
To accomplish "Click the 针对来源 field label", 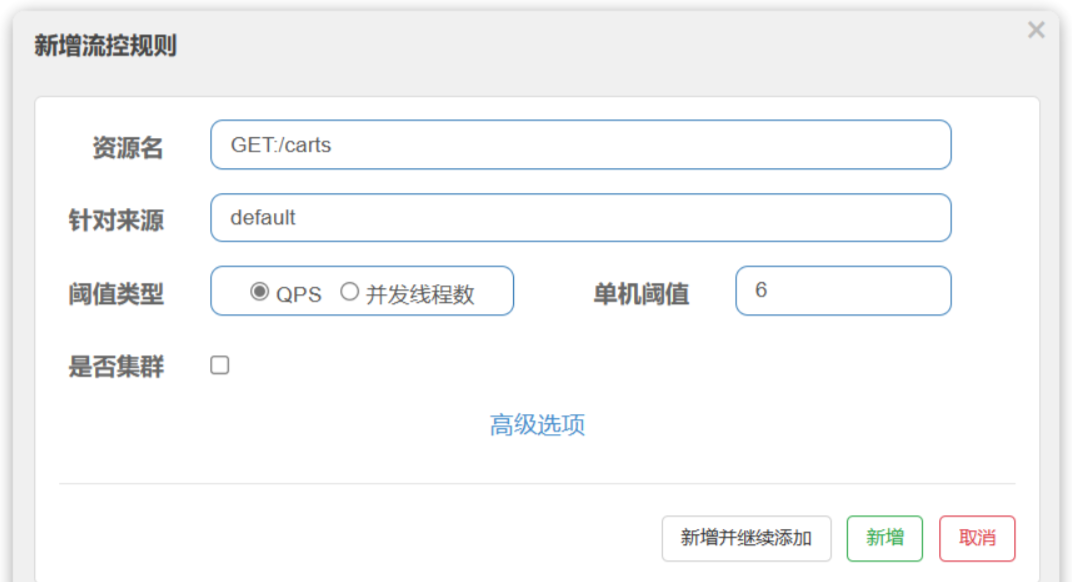I will pyautogui.click(x=115, y=221).
